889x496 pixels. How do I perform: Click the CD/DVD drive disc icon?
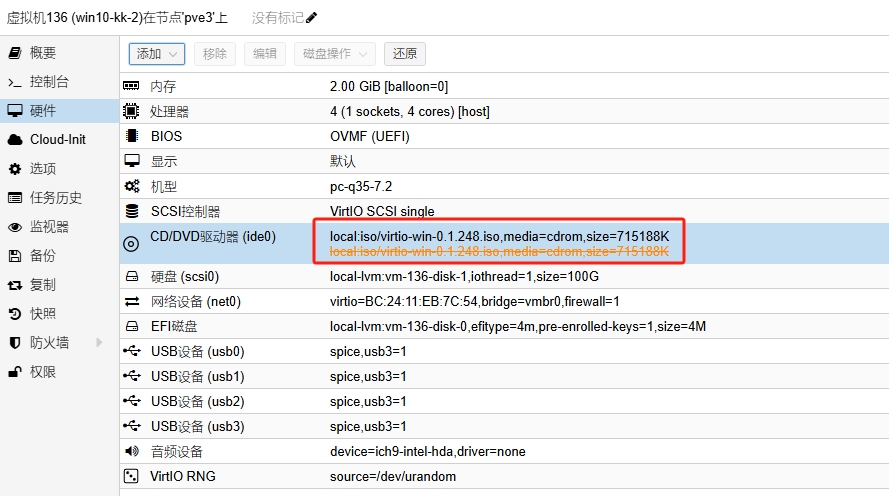pyautogui.click(x=131, y=244)
